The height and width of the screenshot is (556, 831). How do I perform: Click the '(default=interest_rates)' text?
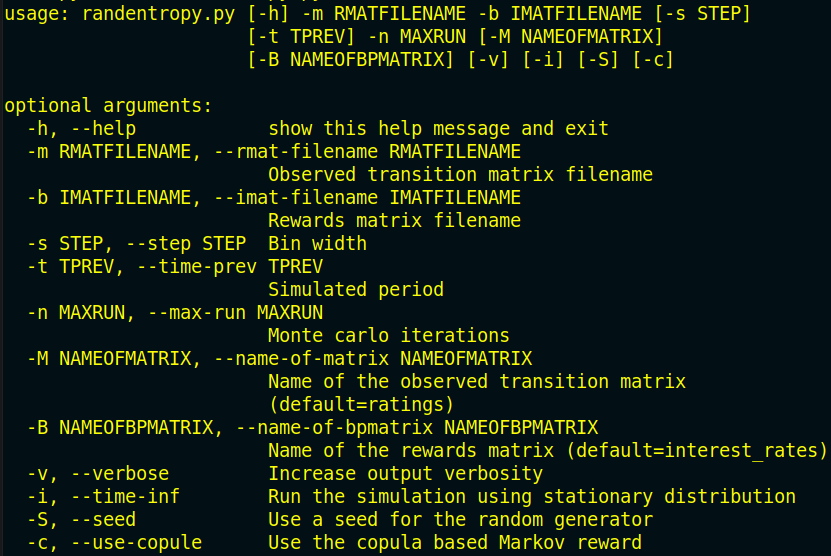697,451
